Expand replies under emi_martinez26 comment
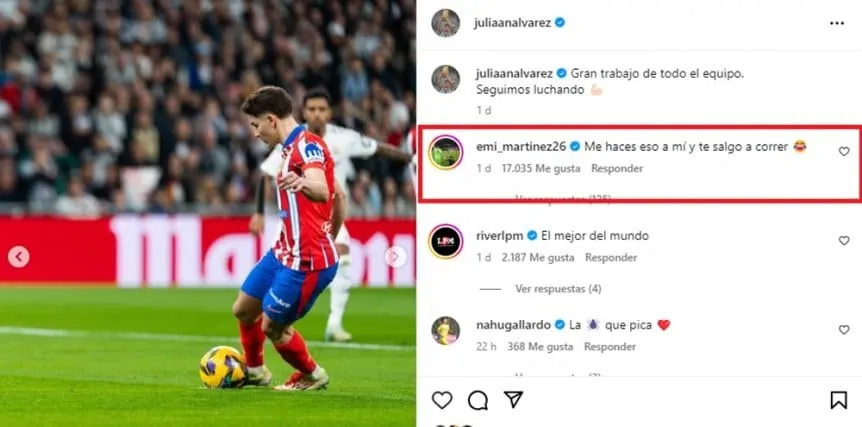The width and height of the screenshot is (862, 427). click(x=563, y=198)
